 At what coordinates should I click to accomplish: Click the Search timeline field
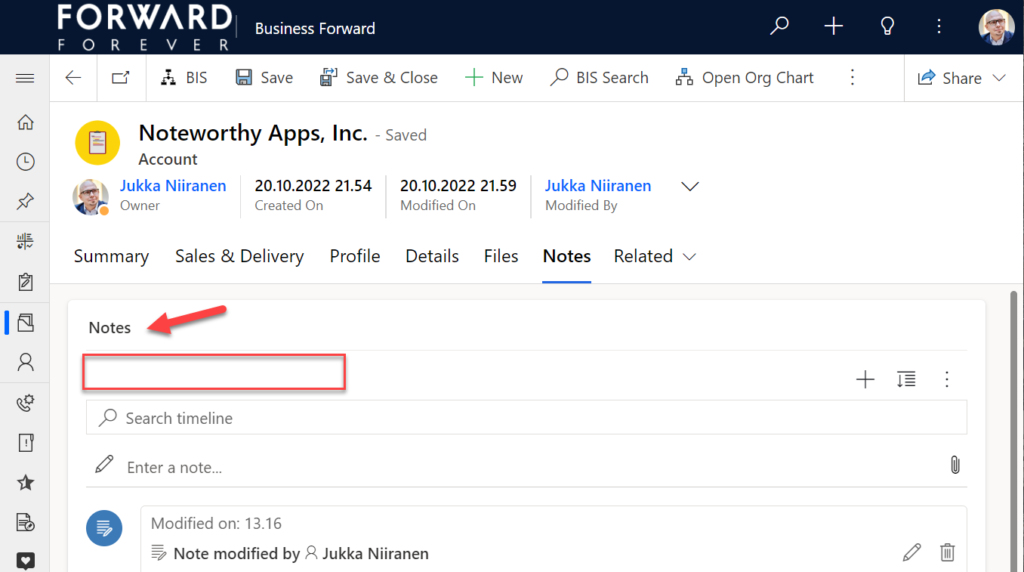[x=526, y=418]
